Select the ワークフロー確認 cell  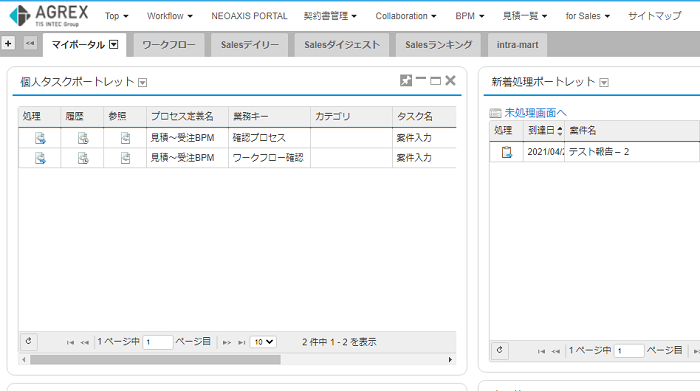[269, 158]
